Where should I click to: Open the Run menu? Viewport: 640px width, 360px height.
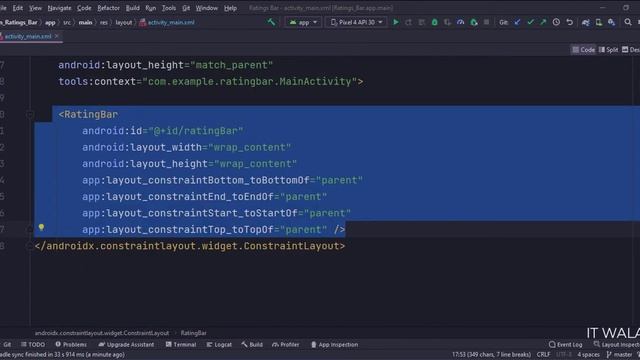point(151,8)
